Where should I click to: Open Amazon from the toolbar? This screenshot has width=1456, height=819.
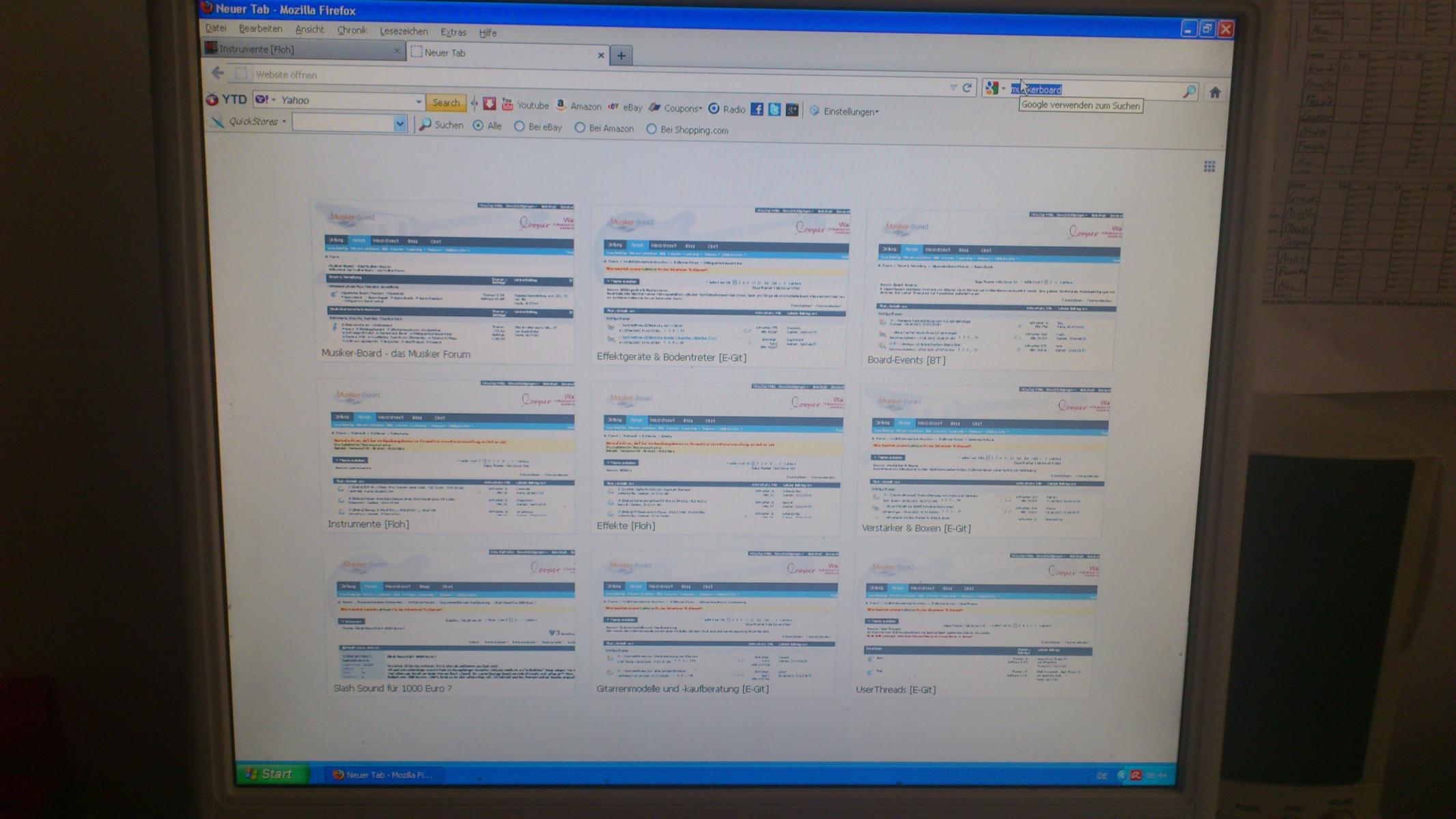[578, 106]
